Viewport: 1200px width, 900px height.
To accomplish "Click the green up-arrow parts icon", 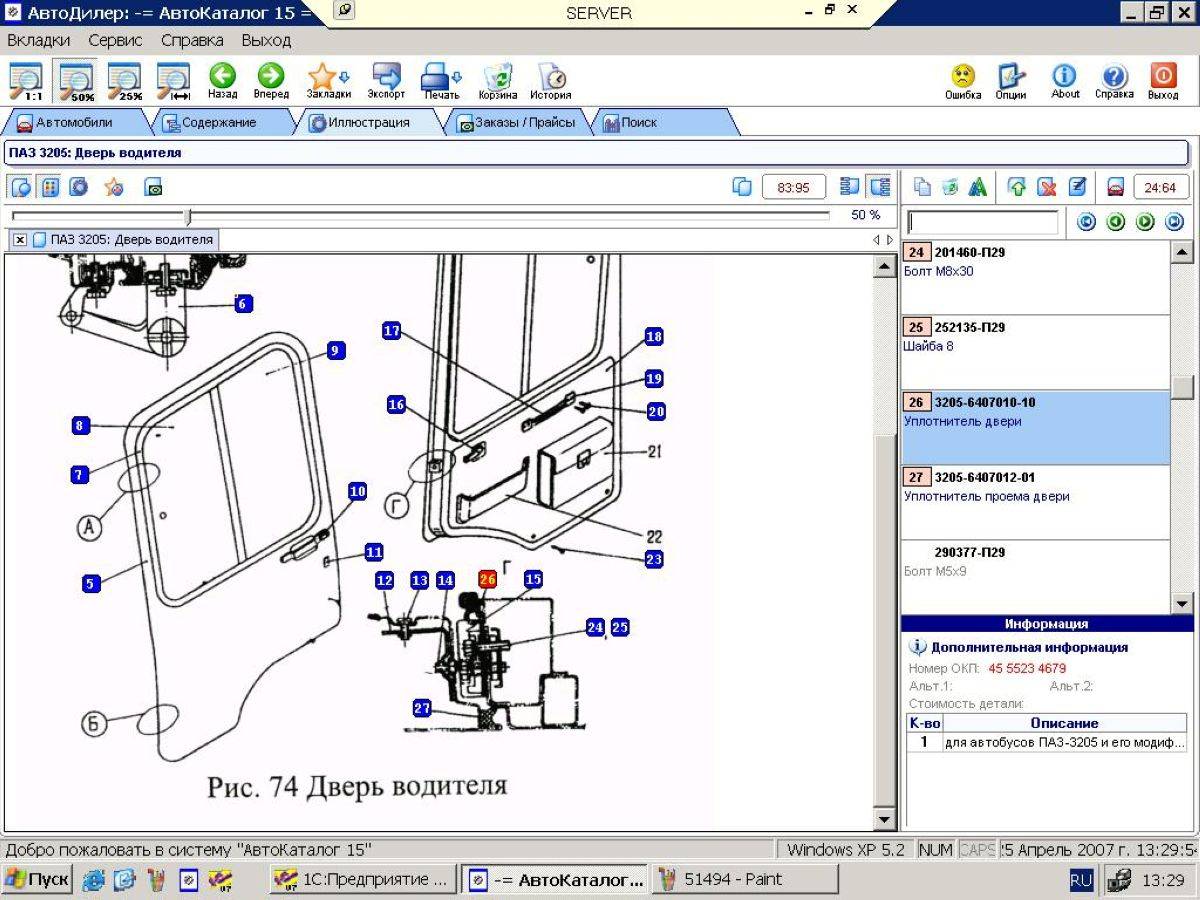I will click(1017, 187).
